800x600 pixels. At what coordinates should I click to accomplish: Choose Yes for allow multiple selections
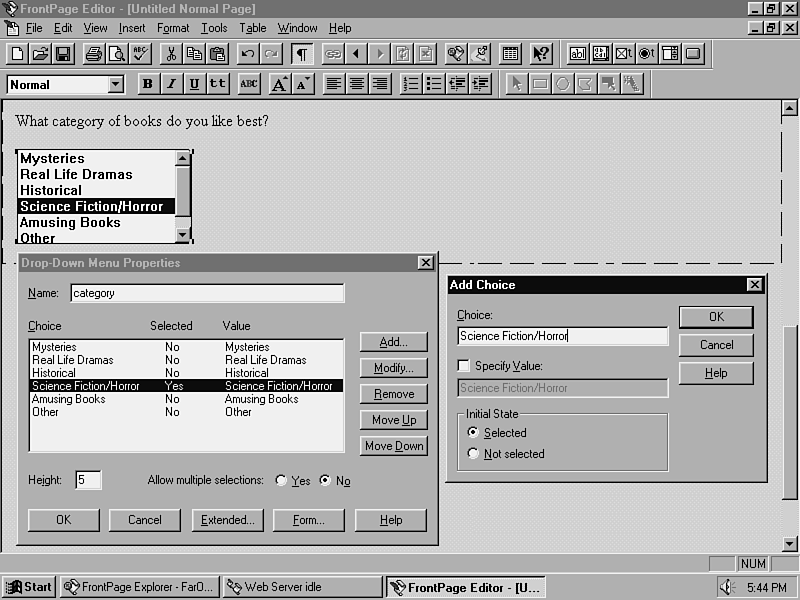coord(280,481)
